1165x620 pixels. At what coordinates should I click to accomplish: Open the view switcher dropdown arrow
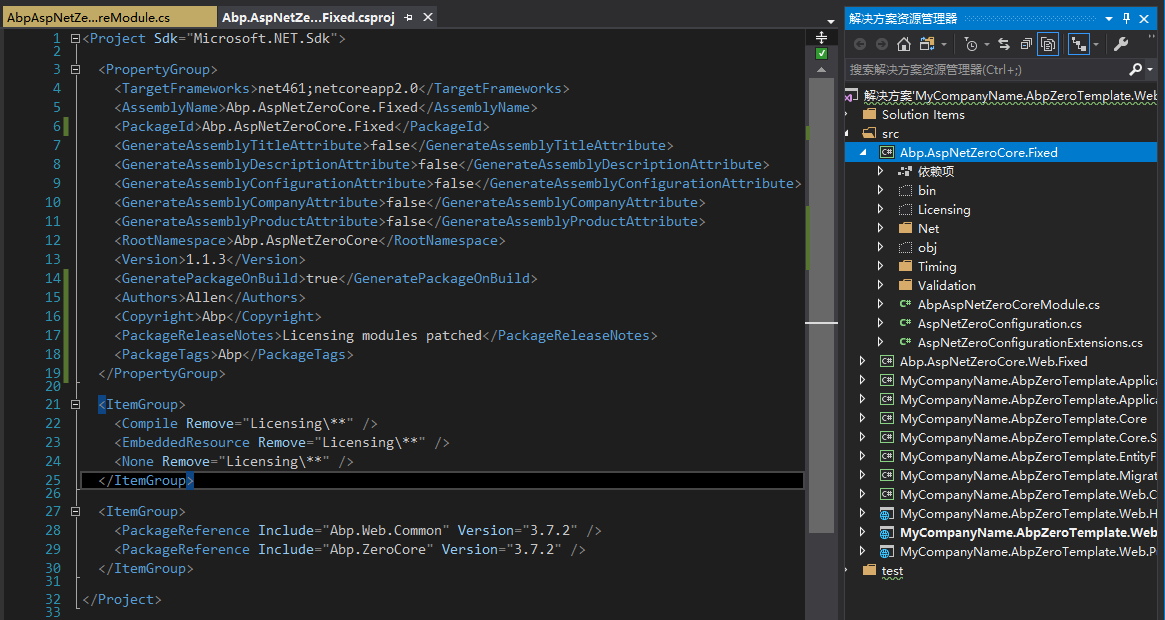click(x=944, y=45)
